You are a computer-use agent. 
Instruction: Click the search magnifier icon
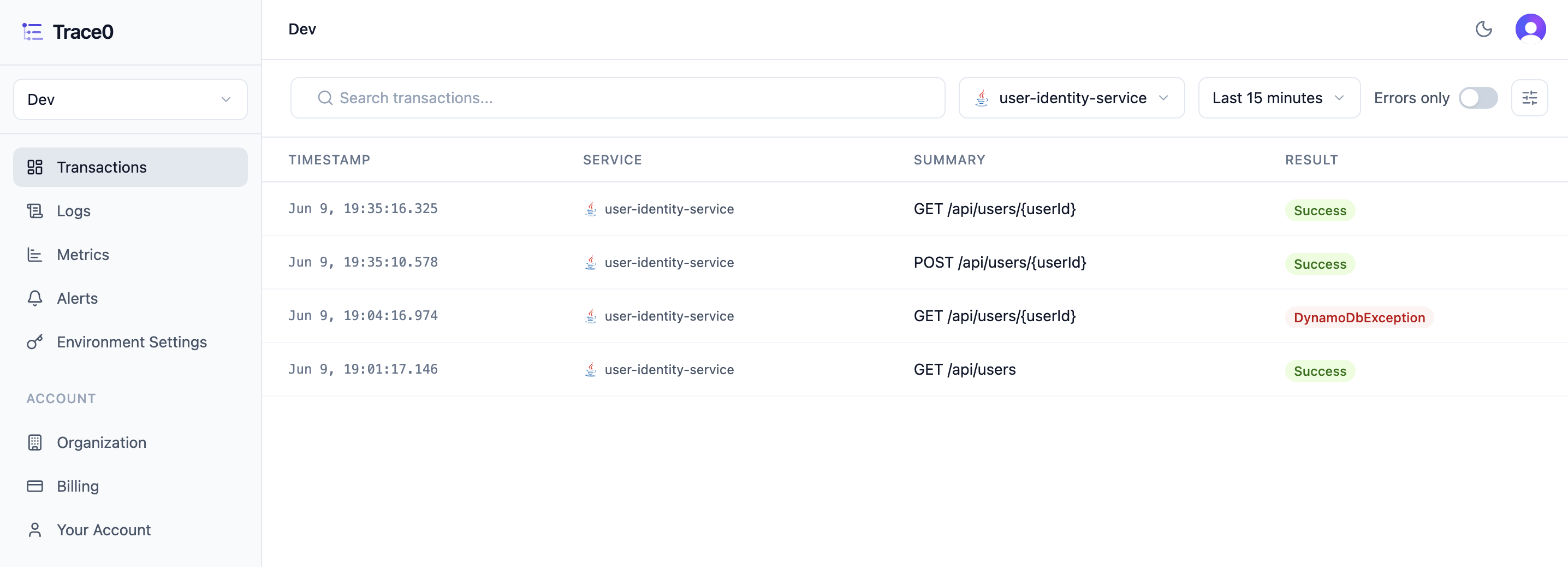325,97
